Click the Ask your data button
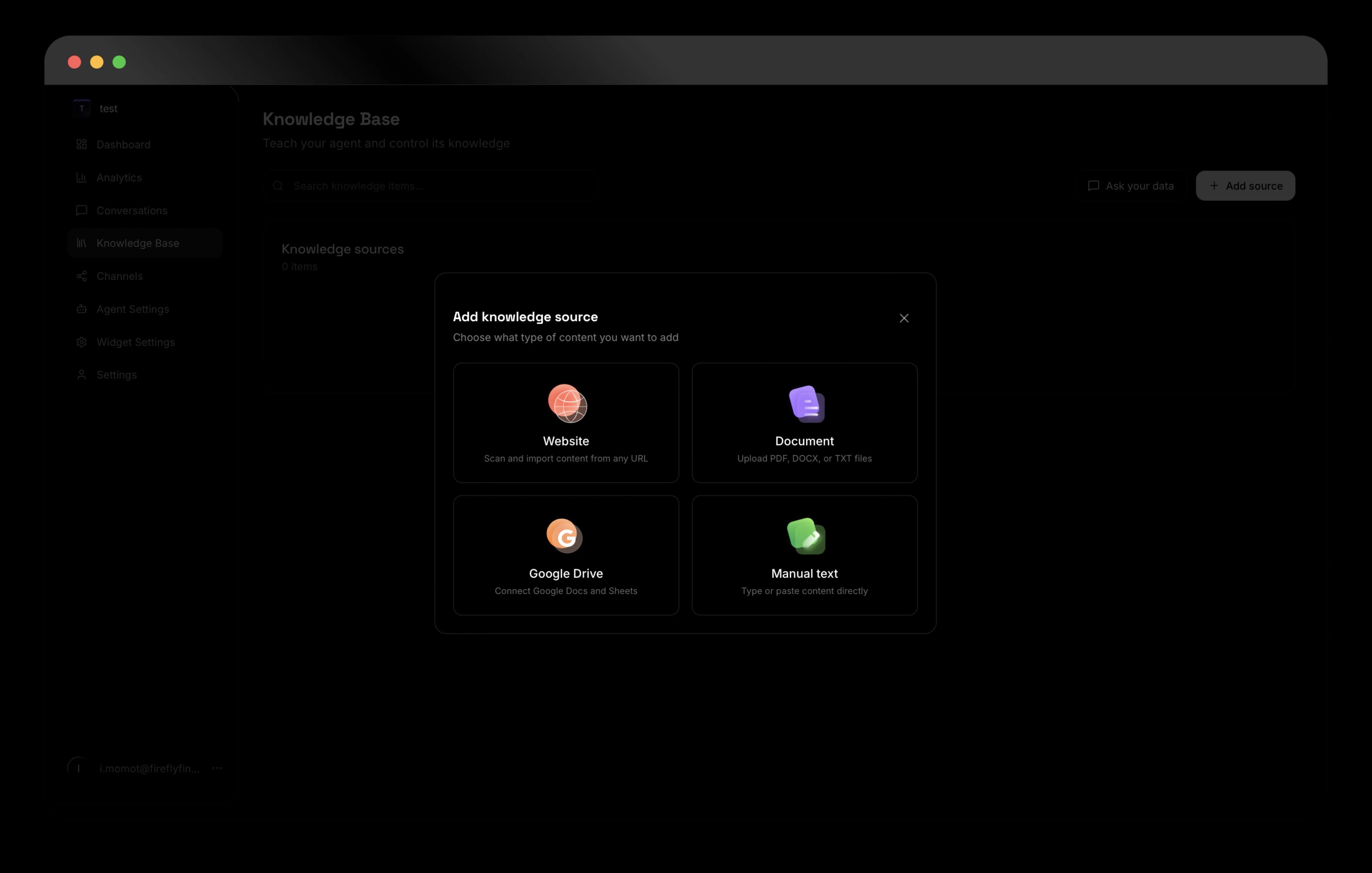 coord(1130,186)
